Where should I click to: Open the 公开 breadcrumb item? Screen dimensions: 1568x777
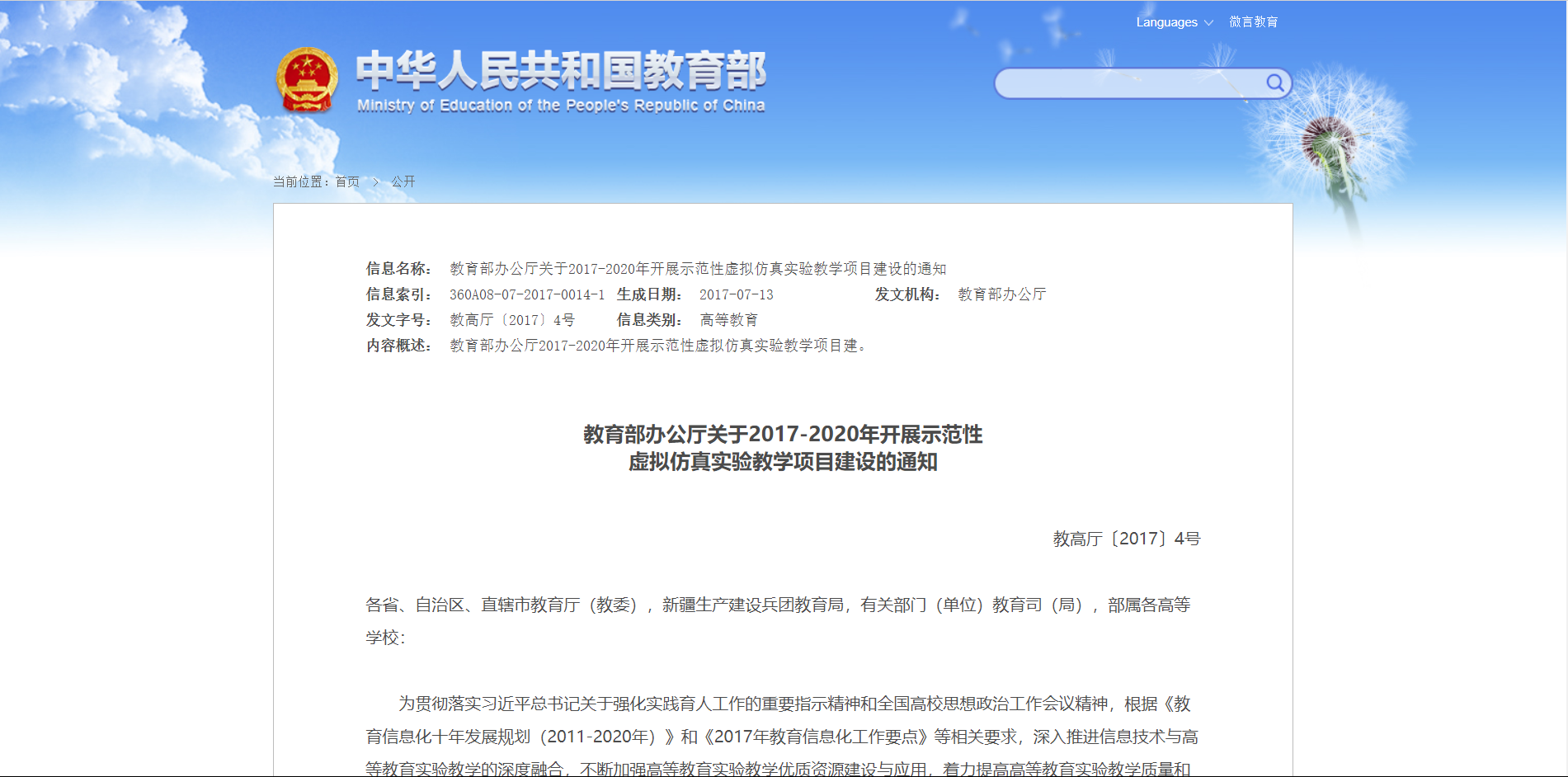(403, 181)
